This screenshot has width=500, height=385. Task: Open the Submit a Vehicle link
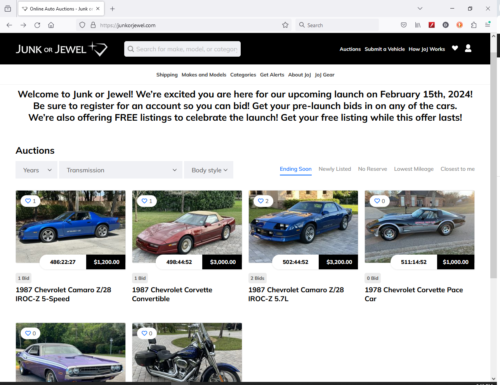(385, 49)
